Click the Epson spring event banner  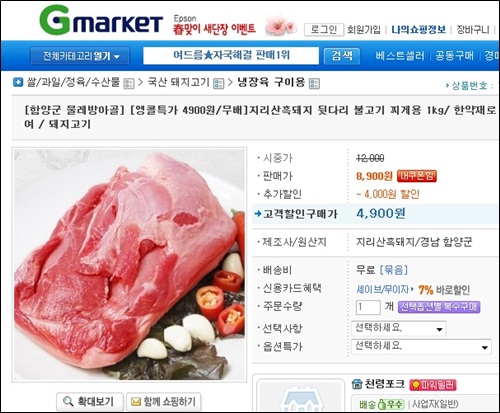214,26
